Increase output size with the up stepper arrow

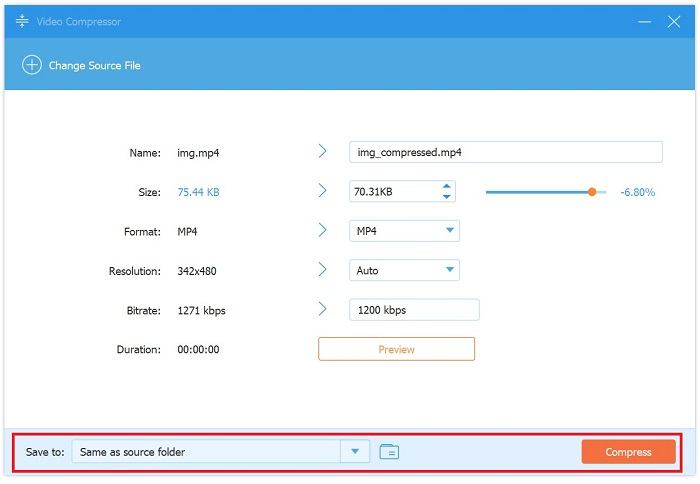coord(447,186)
